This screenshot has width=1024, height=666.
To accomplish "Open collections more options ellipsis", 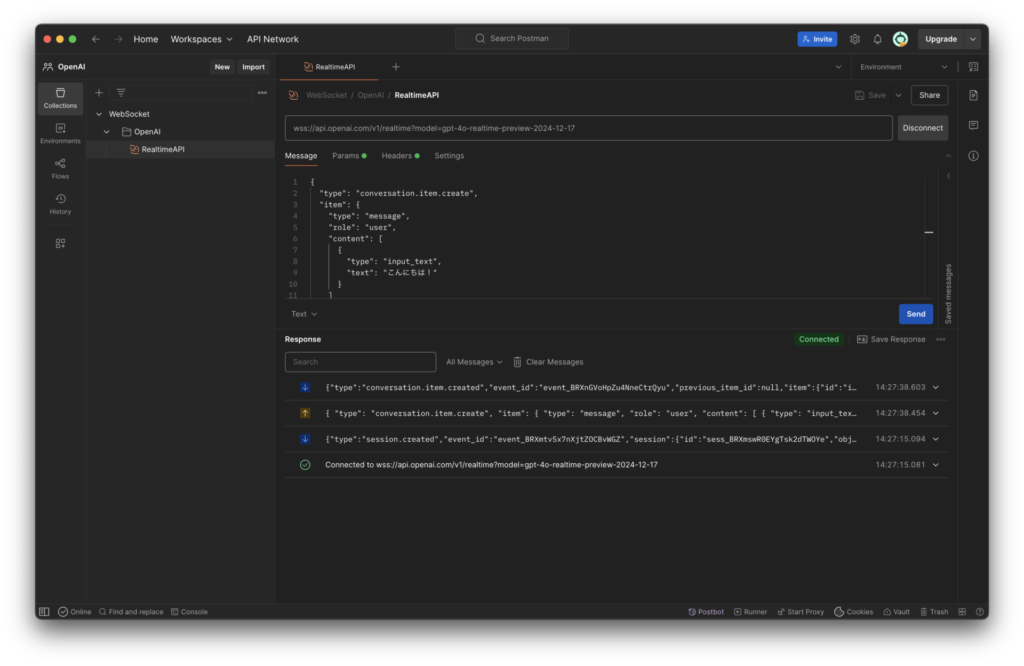I will pos(262,93).
